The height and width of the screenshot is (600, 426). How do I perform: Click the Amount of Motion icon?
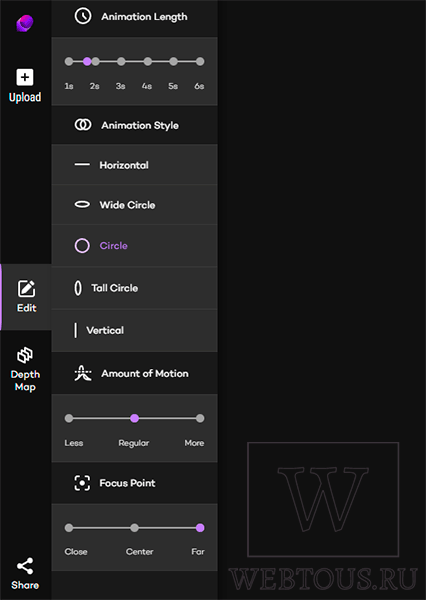pyautogui.click(x=83, y=373)
